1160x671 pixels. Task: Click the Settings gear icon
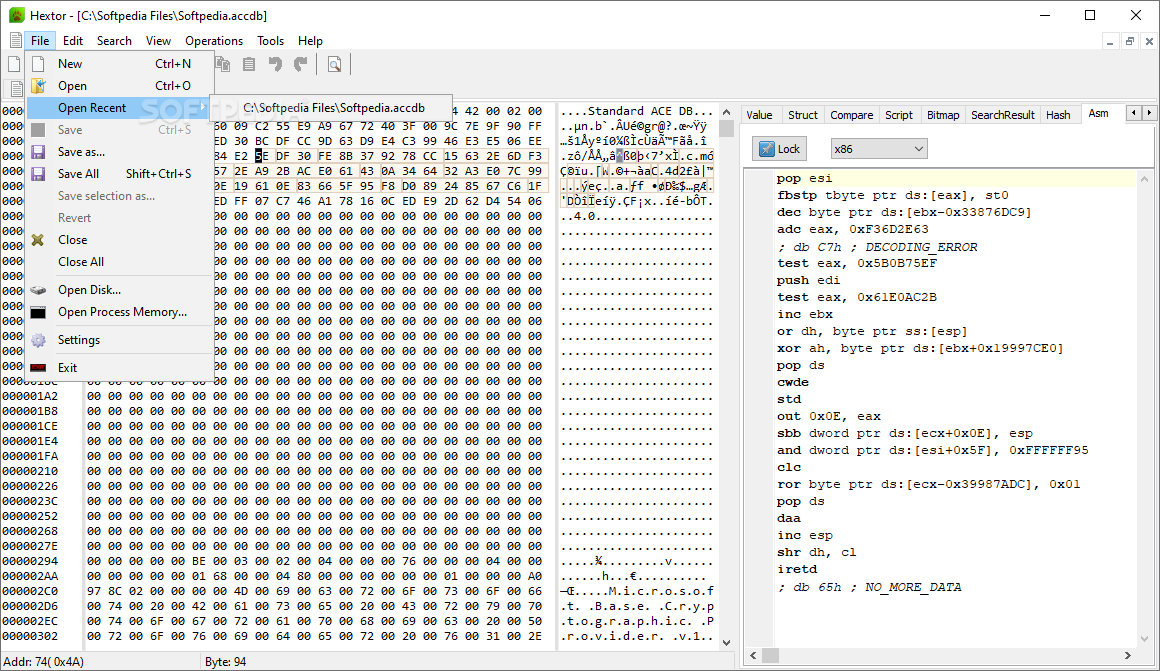coord(38,340)
